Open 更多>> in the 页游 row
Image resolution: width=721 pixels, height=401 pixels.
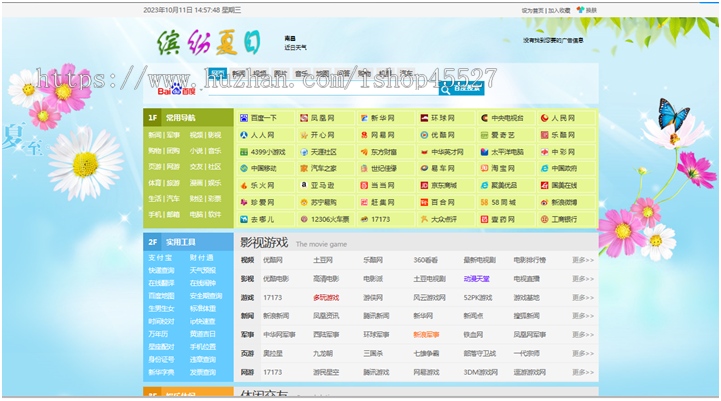tap(583, 354)
